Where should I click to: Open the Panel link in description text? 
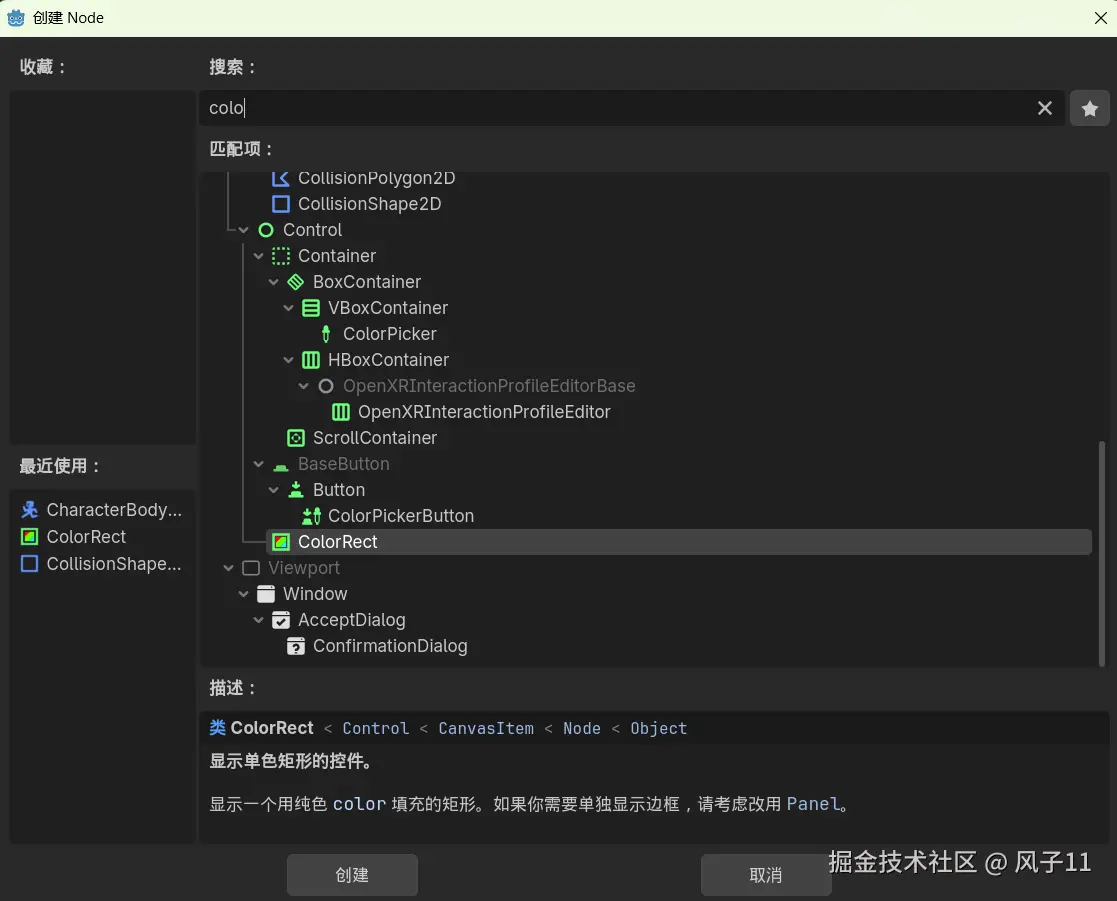tap(813, 804)
